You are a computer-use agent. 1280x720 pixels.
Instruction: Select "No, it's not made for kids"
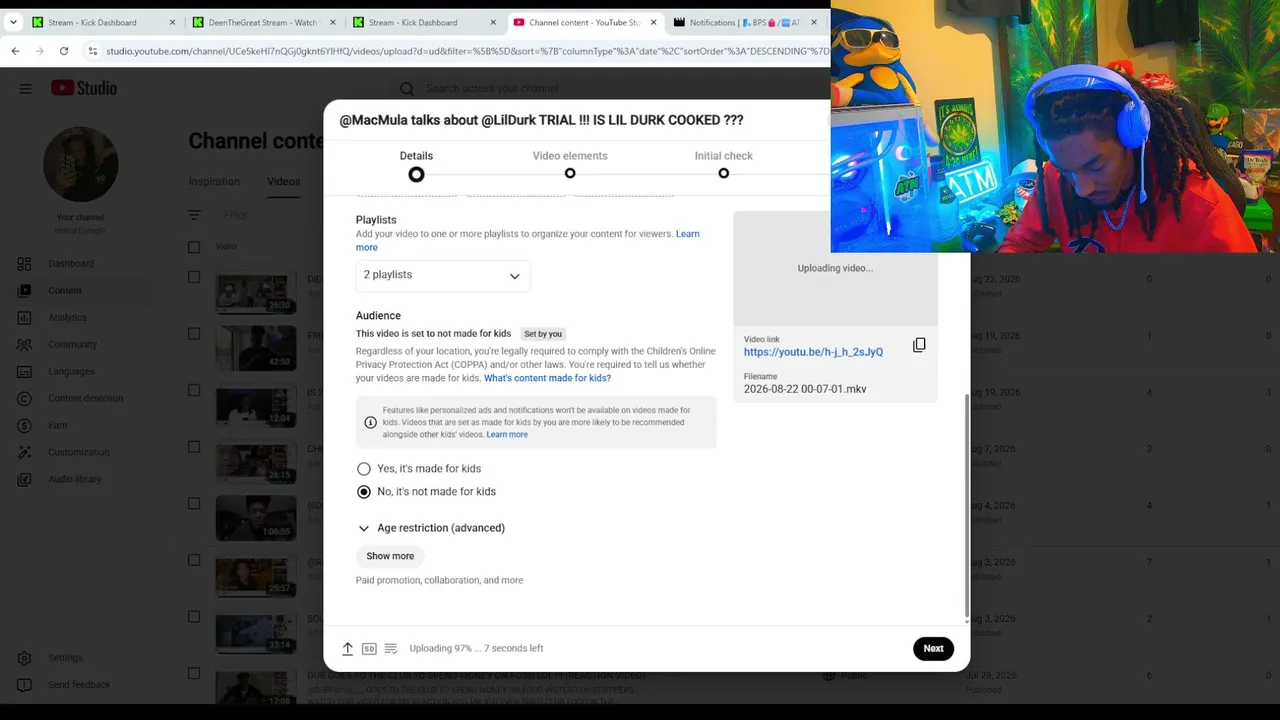(x=364, y=492)
